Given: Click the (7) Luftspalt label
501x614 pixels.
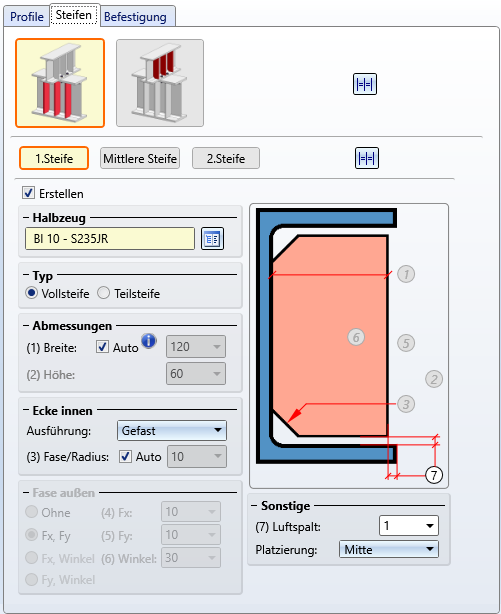Looking at the screenshot, I should pyautogui.click(x=288, y=527).
